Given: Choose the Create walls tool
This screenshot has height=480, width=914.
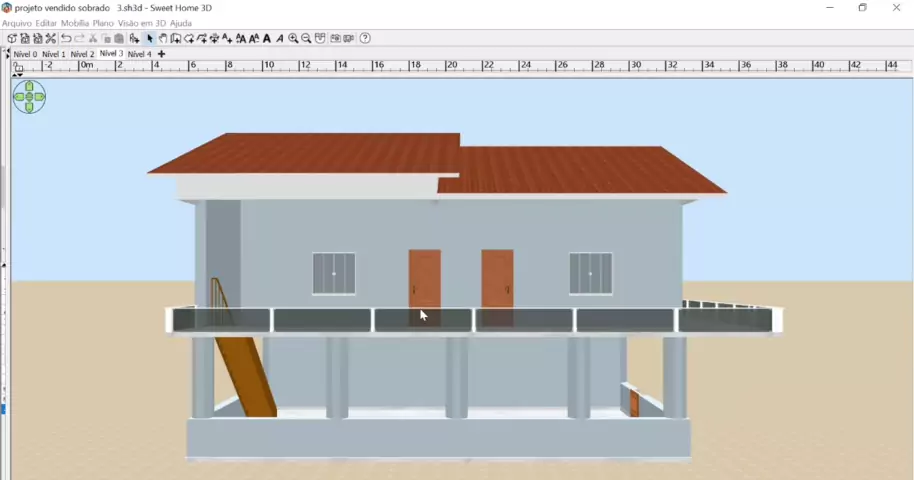Looking at the screenshot, I should pyautogui.click(x=176, y=39).
